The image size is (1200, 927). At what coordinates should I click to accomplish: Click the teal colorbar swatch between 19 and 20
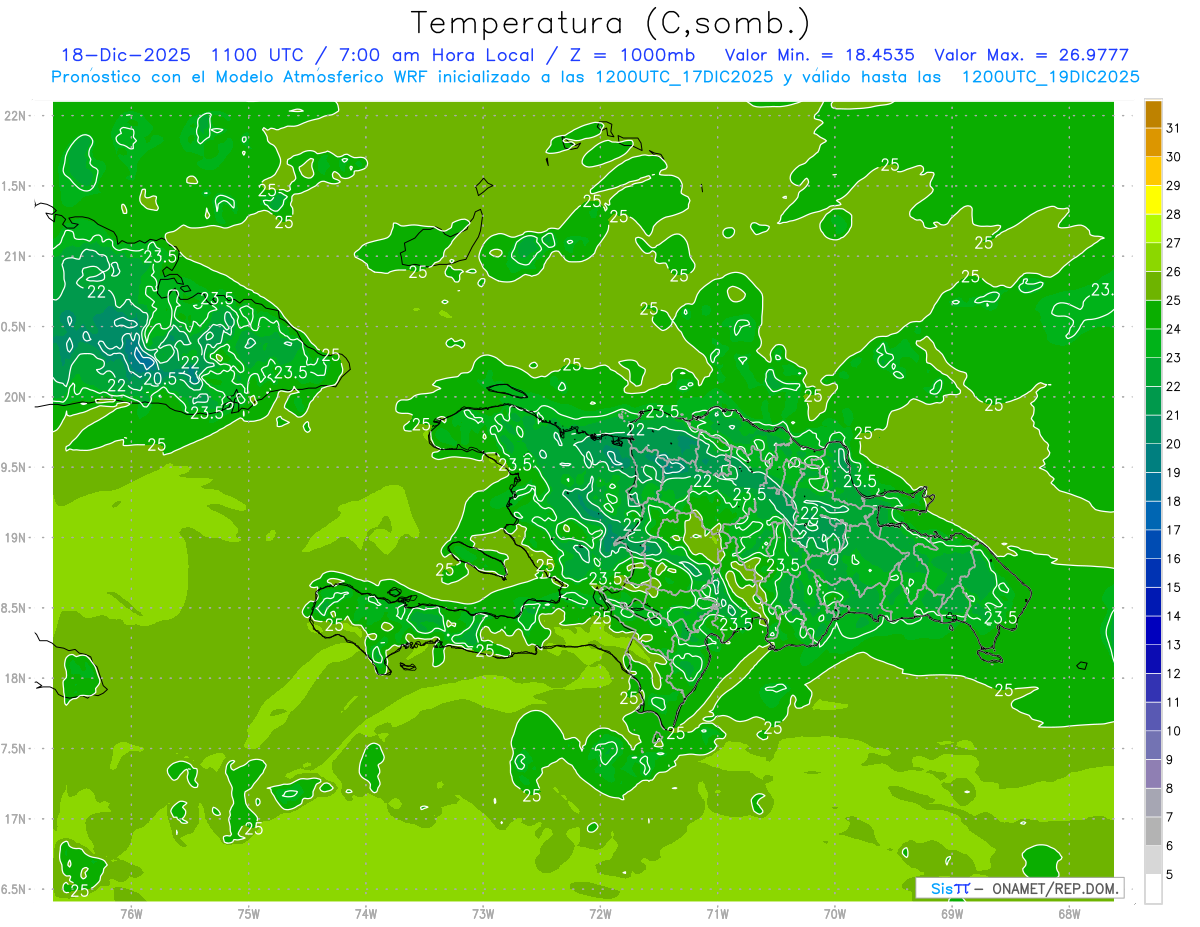click(1153, 459)
